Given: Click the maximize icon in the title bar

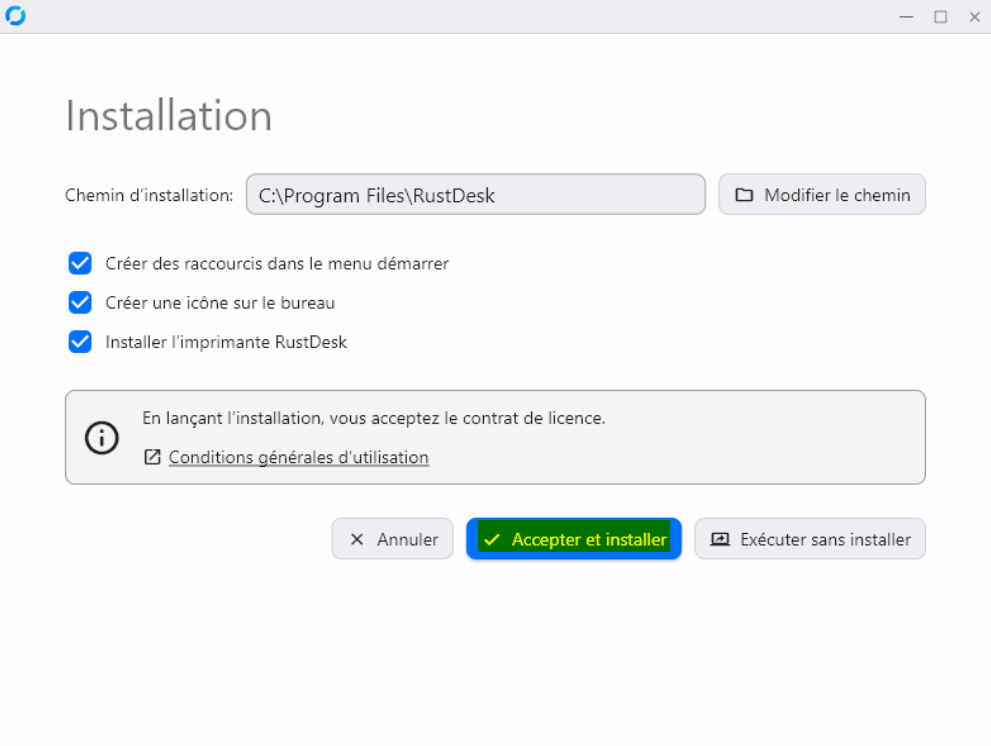Looking at the screenshot, I should [941, 17].
